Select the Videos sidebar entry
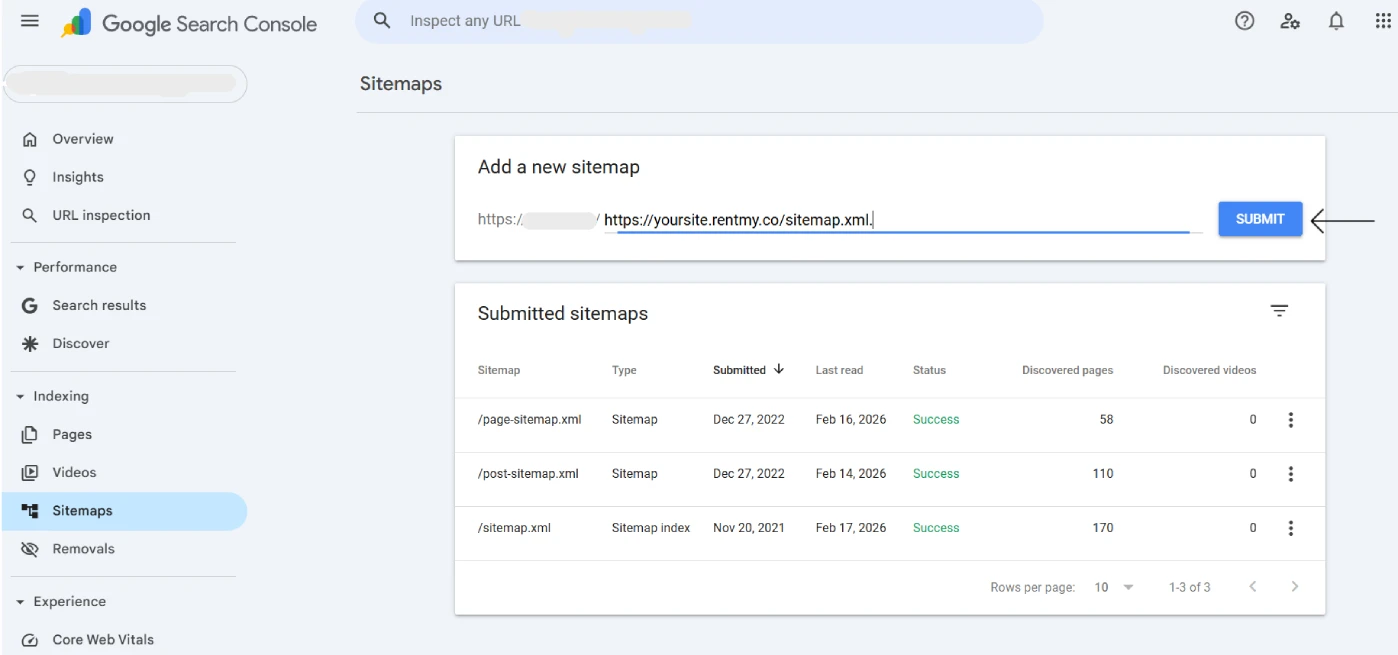The image size is (1398, 655). point(74,472)
